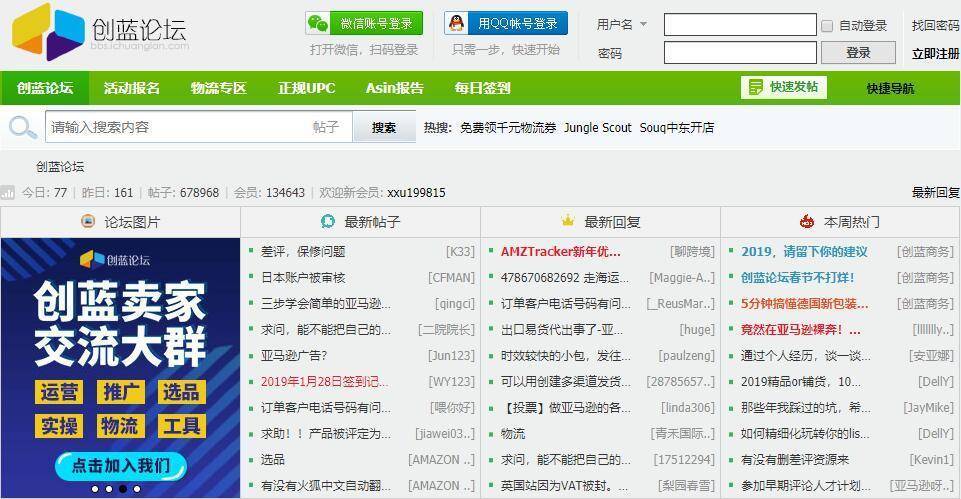Click the magnifying glass search icon
The image size is (961, 499).
pos(23,128)
